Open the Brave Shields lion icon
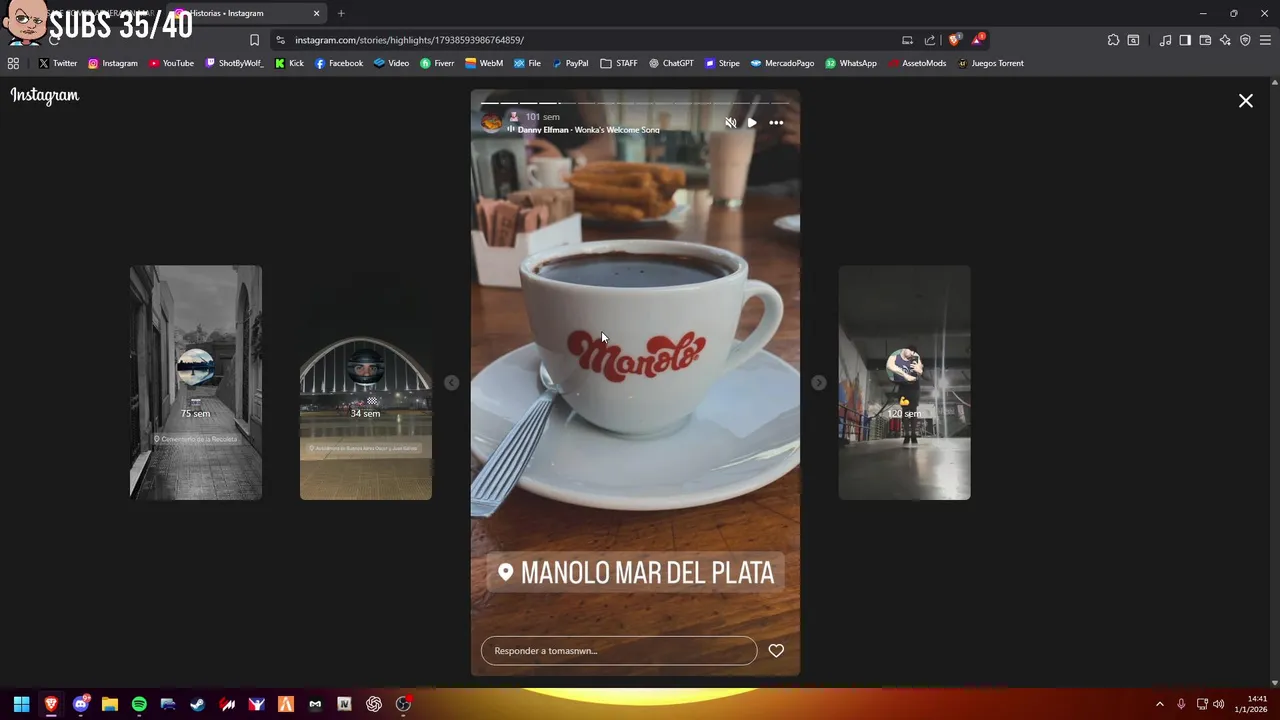Viewport: 1280px width, 720px height. coord(954,40)
